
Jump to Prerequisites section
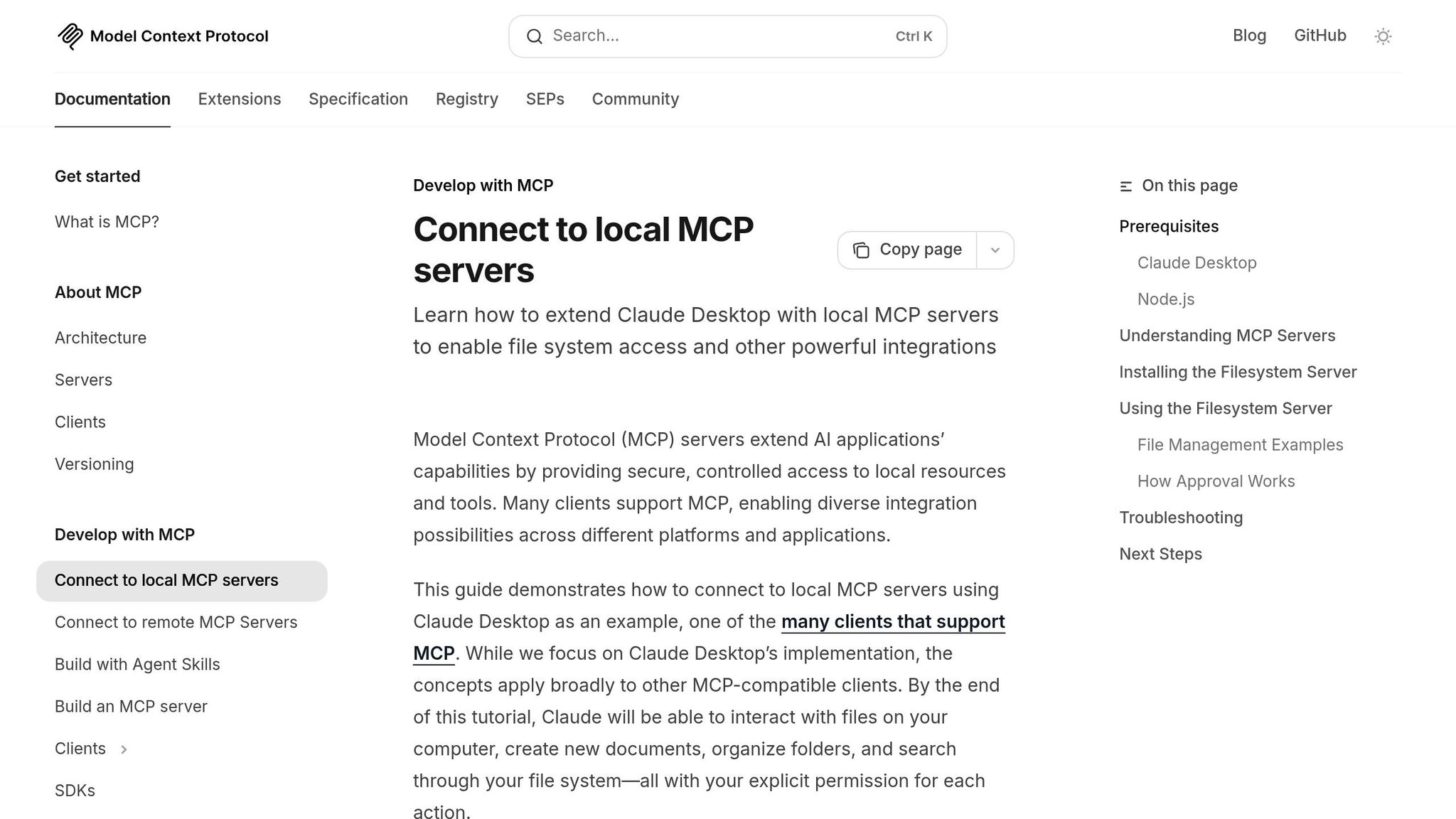pyautogui.click(x=1169, y=226)
